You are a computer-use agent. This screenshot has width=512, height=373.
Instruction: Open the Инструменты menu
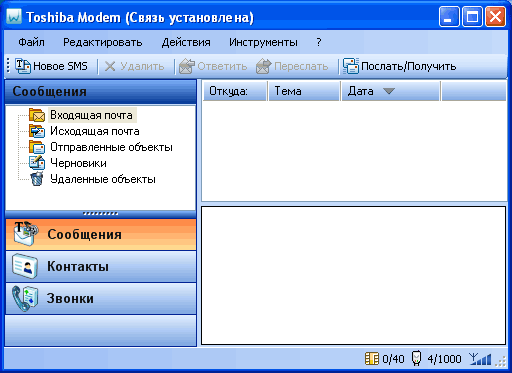pos(263,42)
